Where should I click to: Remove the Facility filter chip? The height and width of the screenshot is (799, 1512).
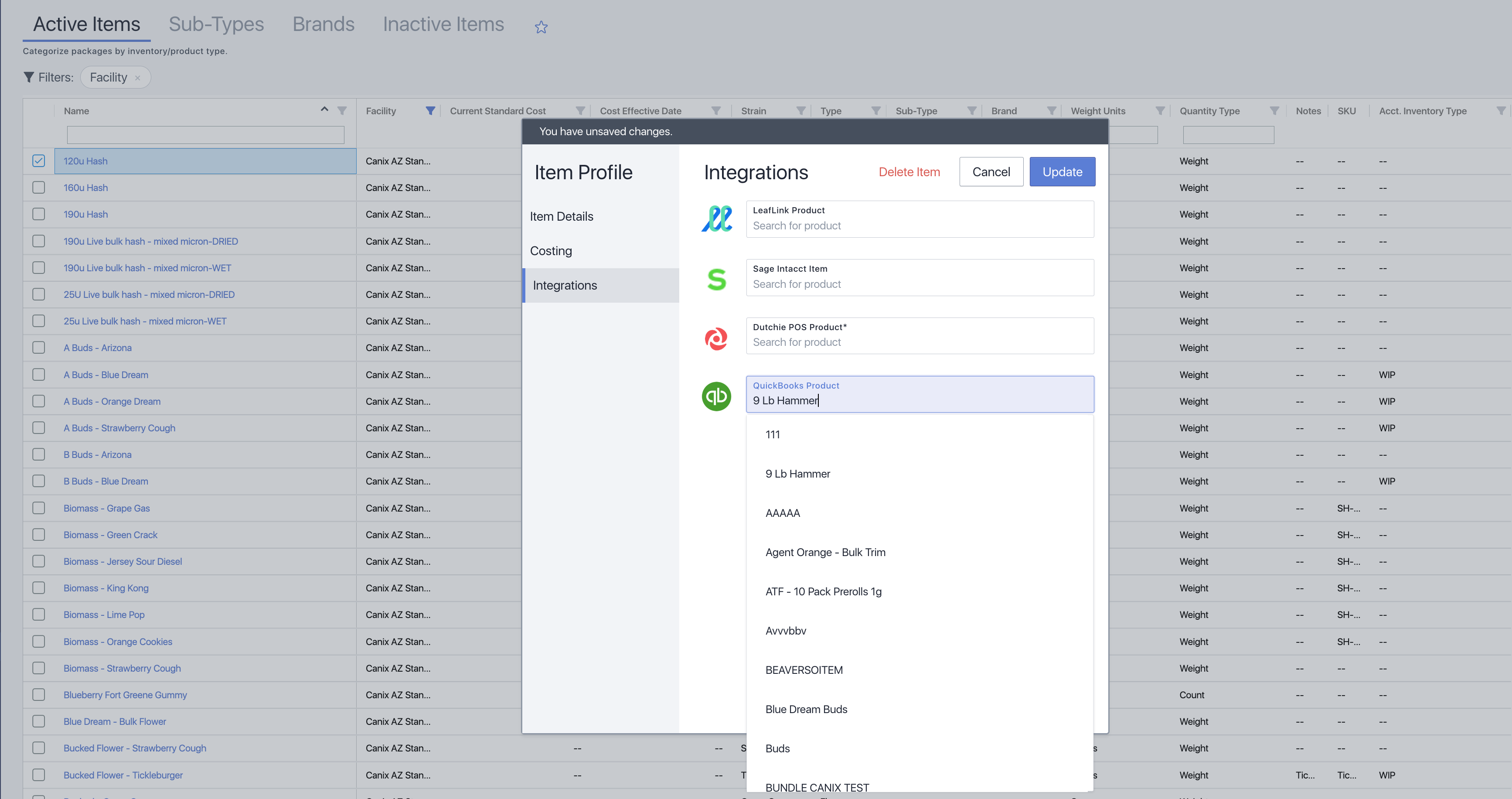click(x=137, y=78)
